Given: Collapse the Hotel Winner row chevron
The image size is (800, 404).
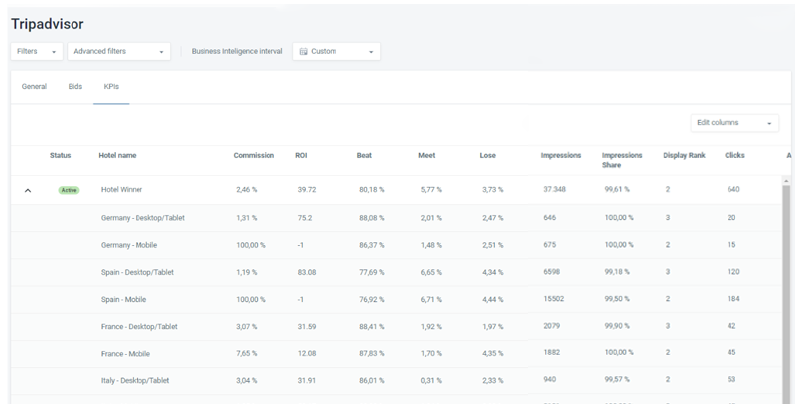Looking at the screenshot, I should point(28,190).
